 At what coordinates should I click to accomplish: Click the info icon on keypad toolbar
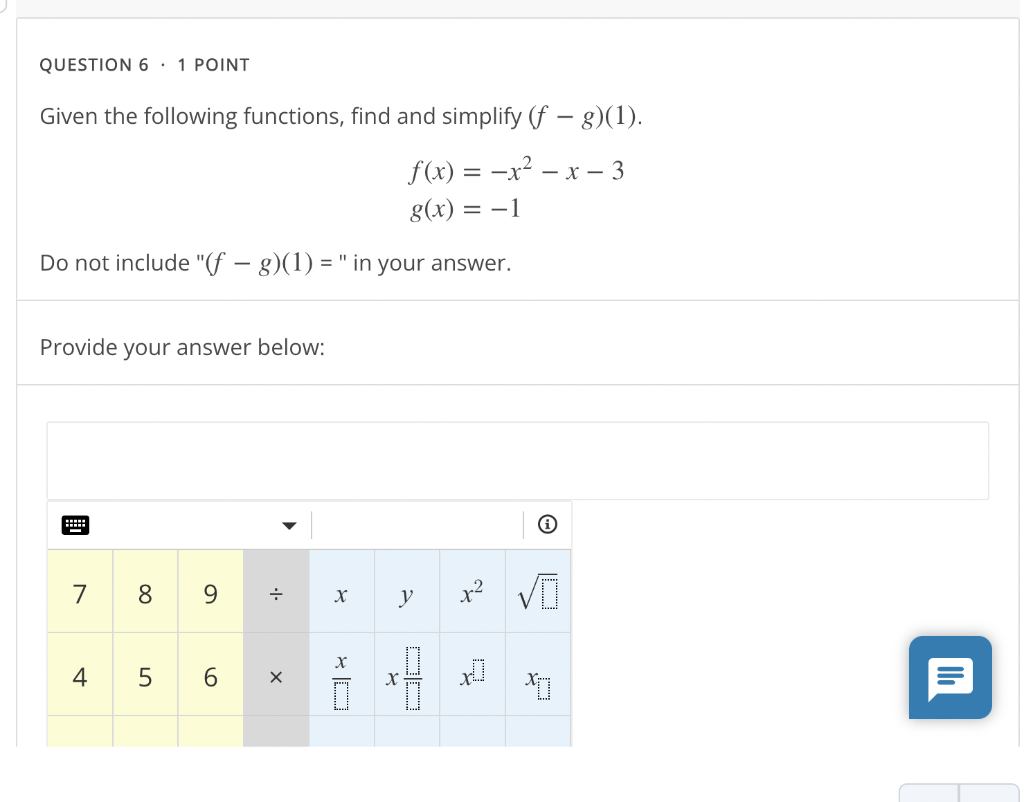coord(547,524)
